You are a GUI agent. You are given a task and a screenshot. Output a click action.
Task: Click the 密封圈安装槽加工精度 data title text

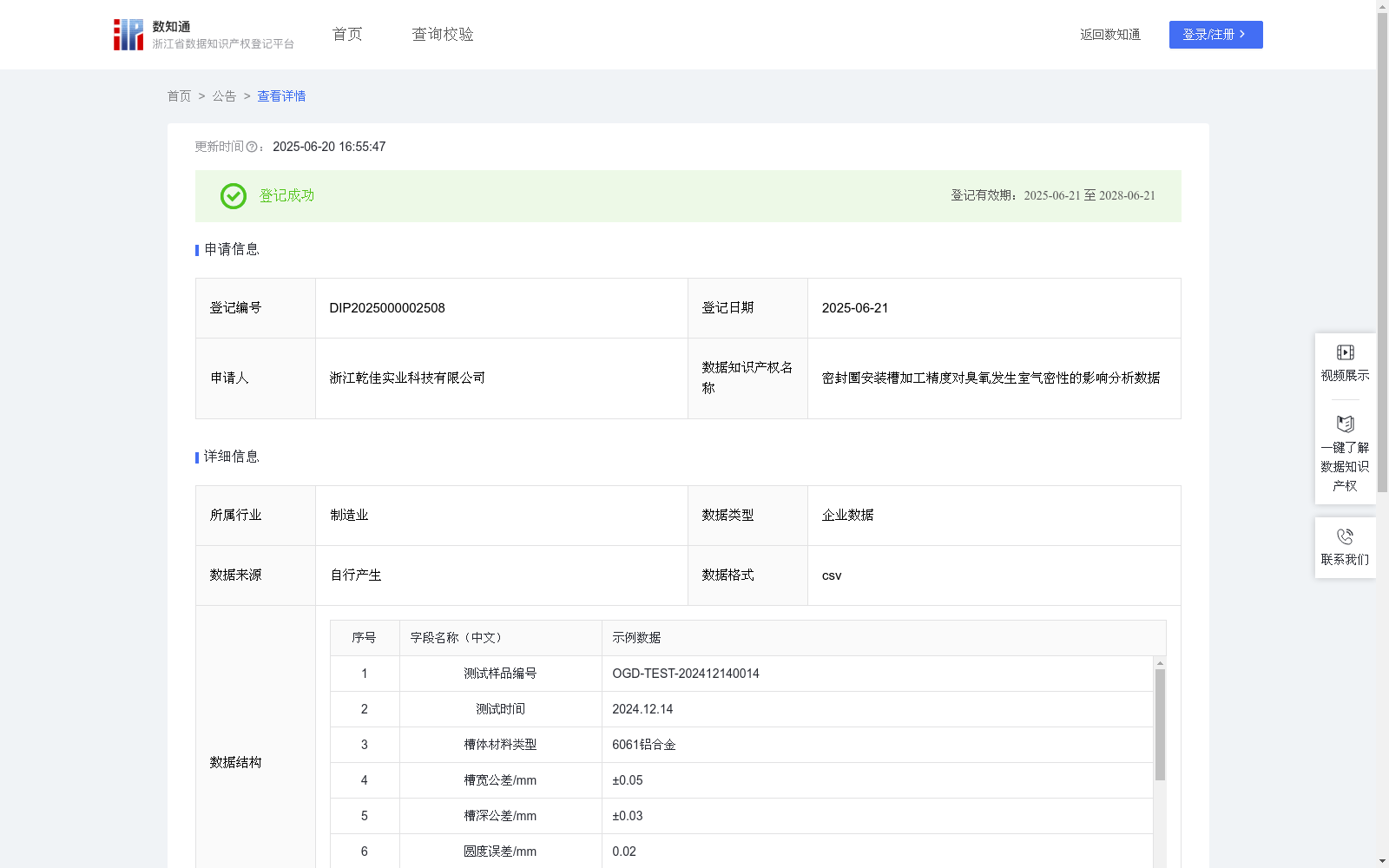click(991, 378)
